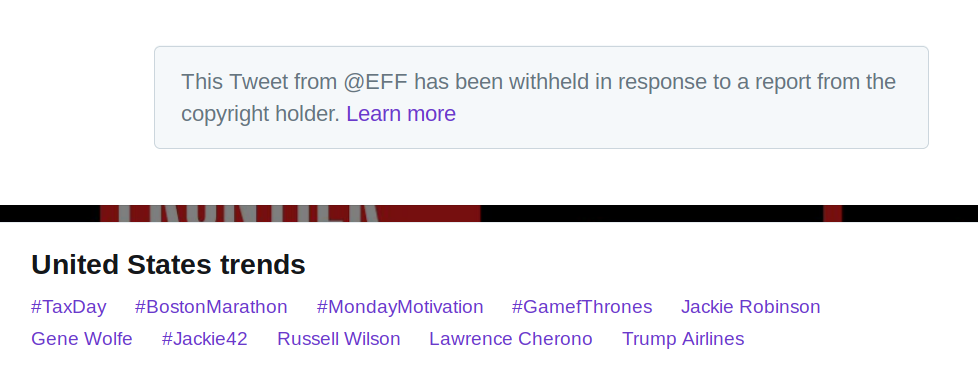Open the Gene Wolfe trending topic

coord(82,339)
